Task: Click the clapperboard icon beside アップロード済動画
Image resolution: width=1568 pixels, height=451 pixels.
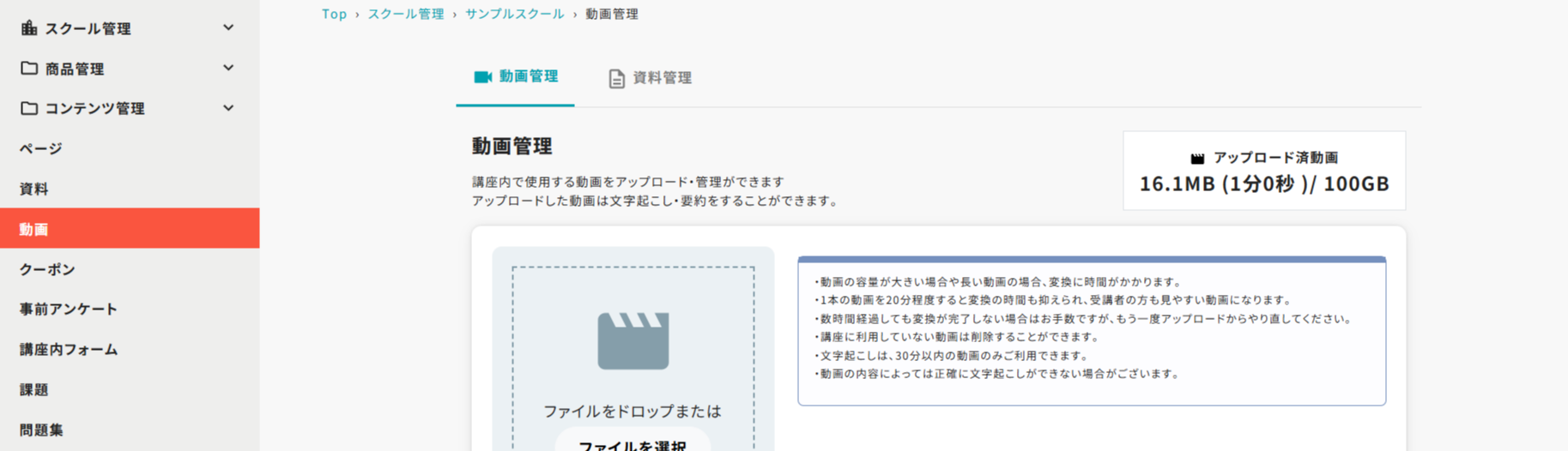Action: [x=1197, y=159]
